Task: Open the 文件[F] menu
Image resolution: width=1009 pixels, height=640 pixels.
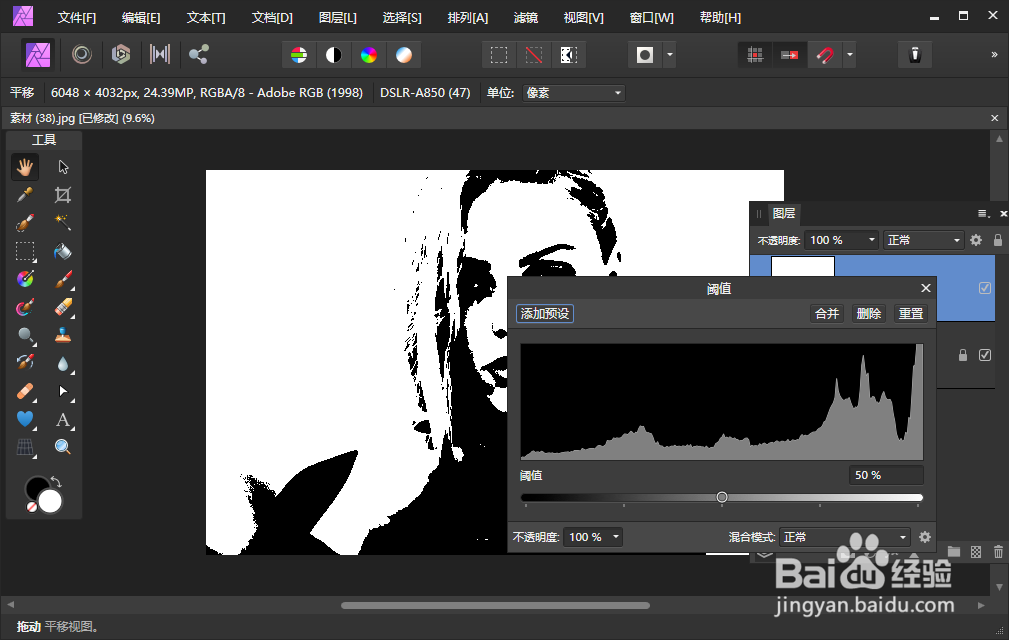Action: pyautogui.click(x=77, y=18)
